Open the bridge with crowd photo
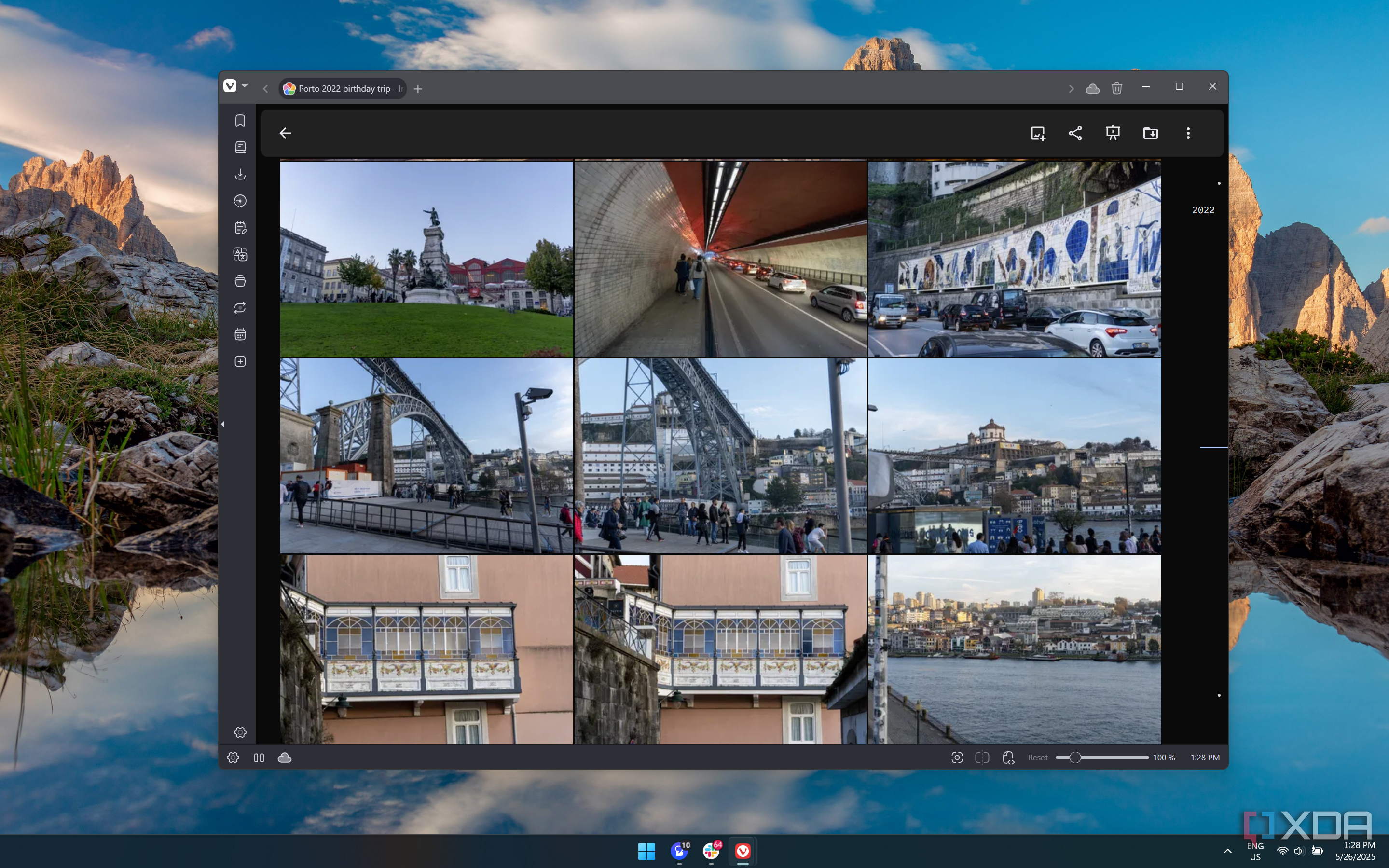Viewport: 1389px width, 868px height. click(x=720, y=456)
